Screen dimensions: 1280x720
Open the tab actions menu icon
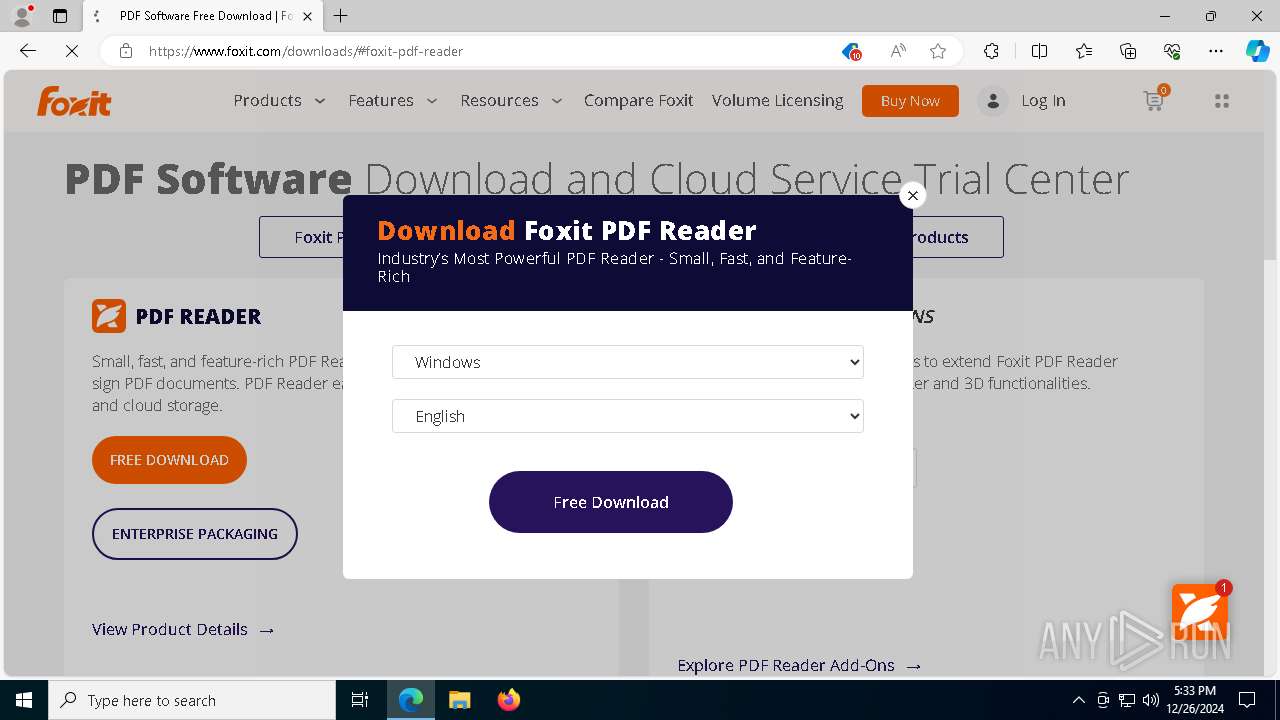coord(60,16)
